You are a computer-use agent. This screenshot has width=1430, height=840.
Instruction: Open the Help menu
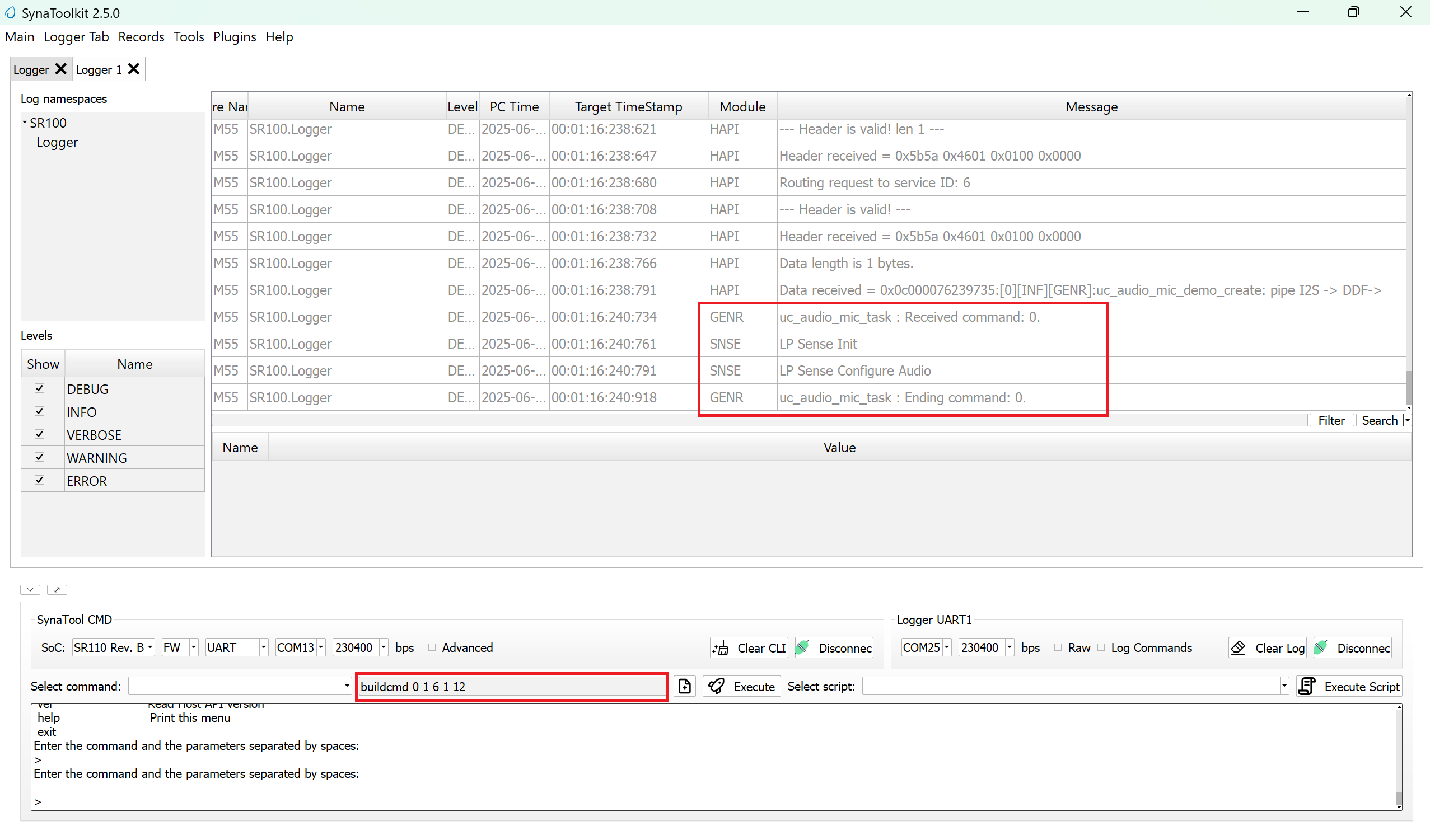click(279, 37)
